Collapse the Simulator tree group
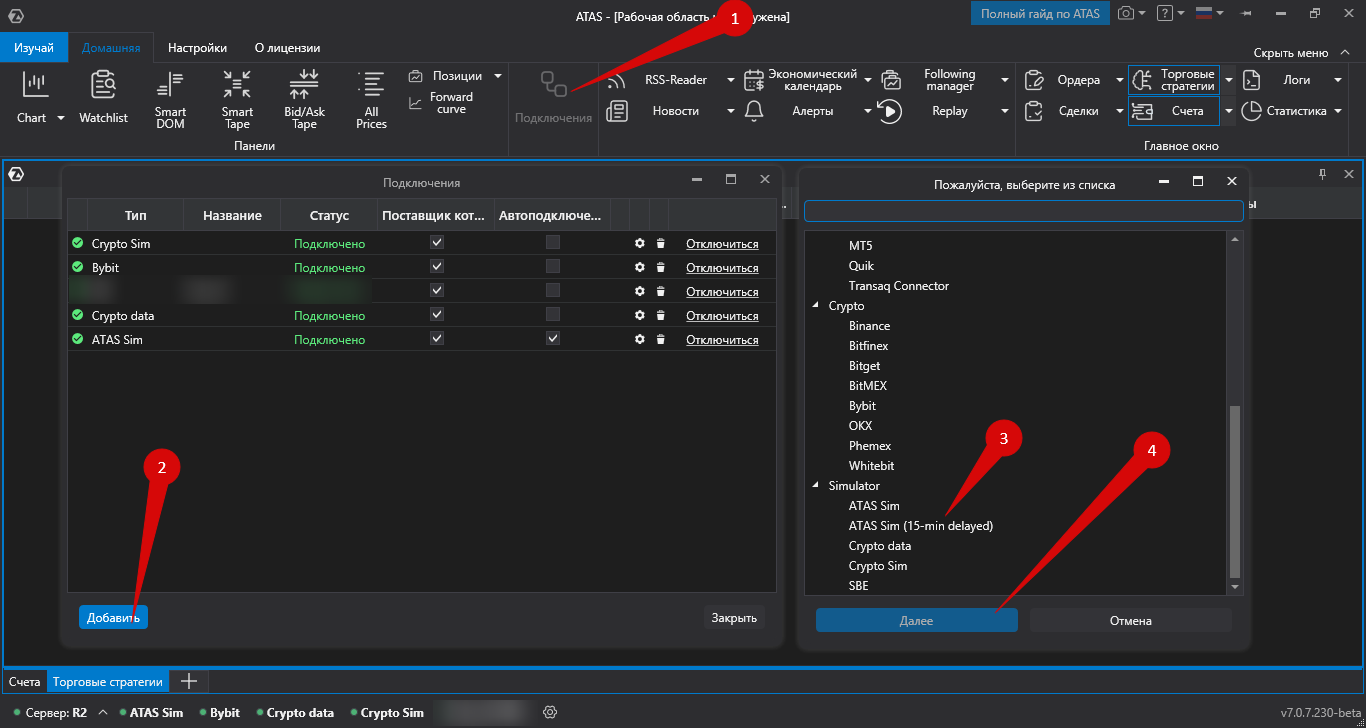The width and height of the screenshot is (1366, 728). [816, 486]
